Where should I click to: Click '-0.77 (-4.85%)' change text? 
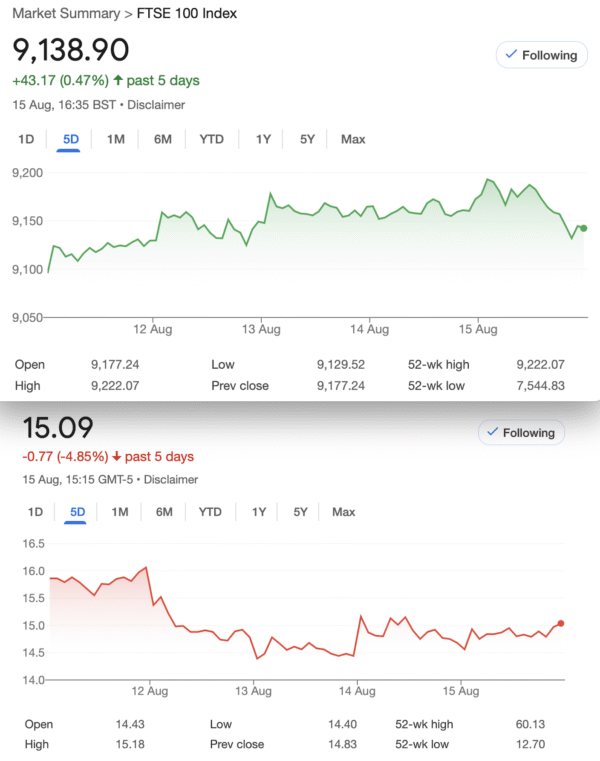(66, 457)
